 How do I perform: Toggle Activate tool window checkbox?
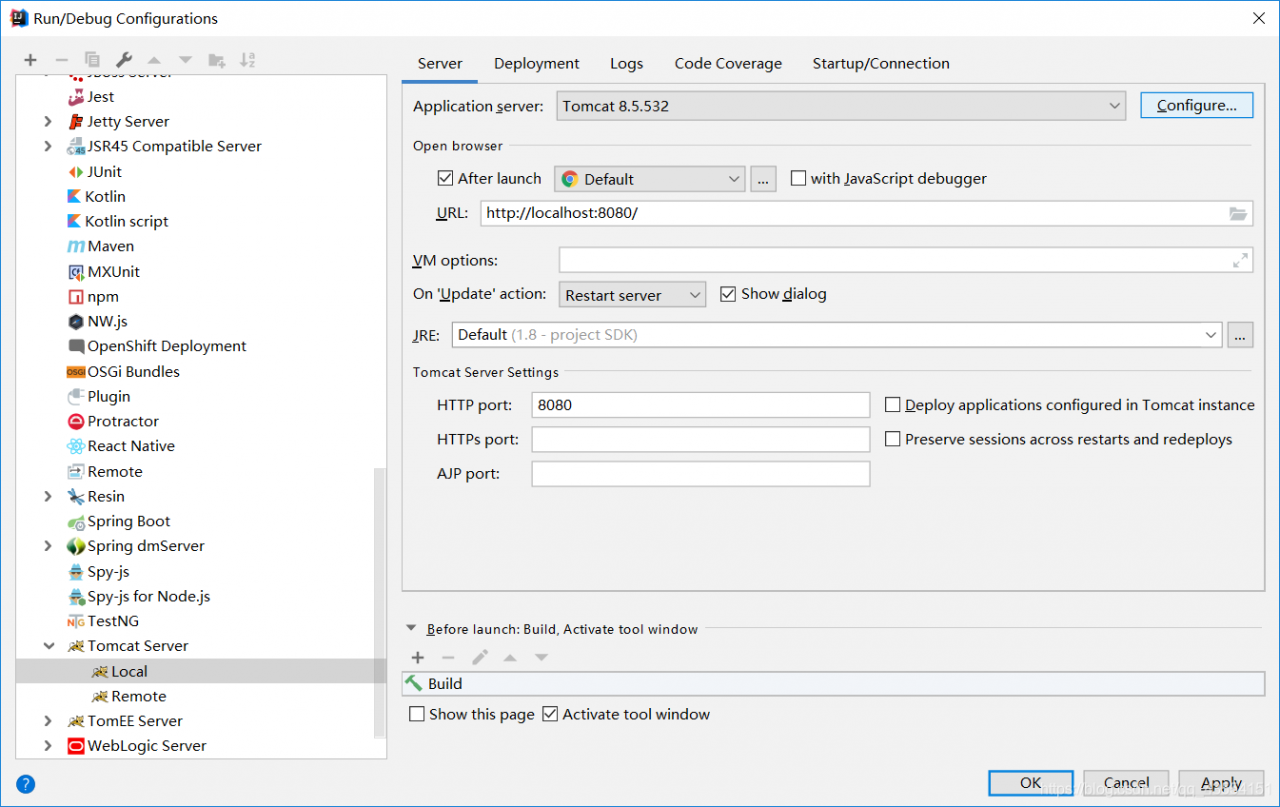[x=550, y=714]
